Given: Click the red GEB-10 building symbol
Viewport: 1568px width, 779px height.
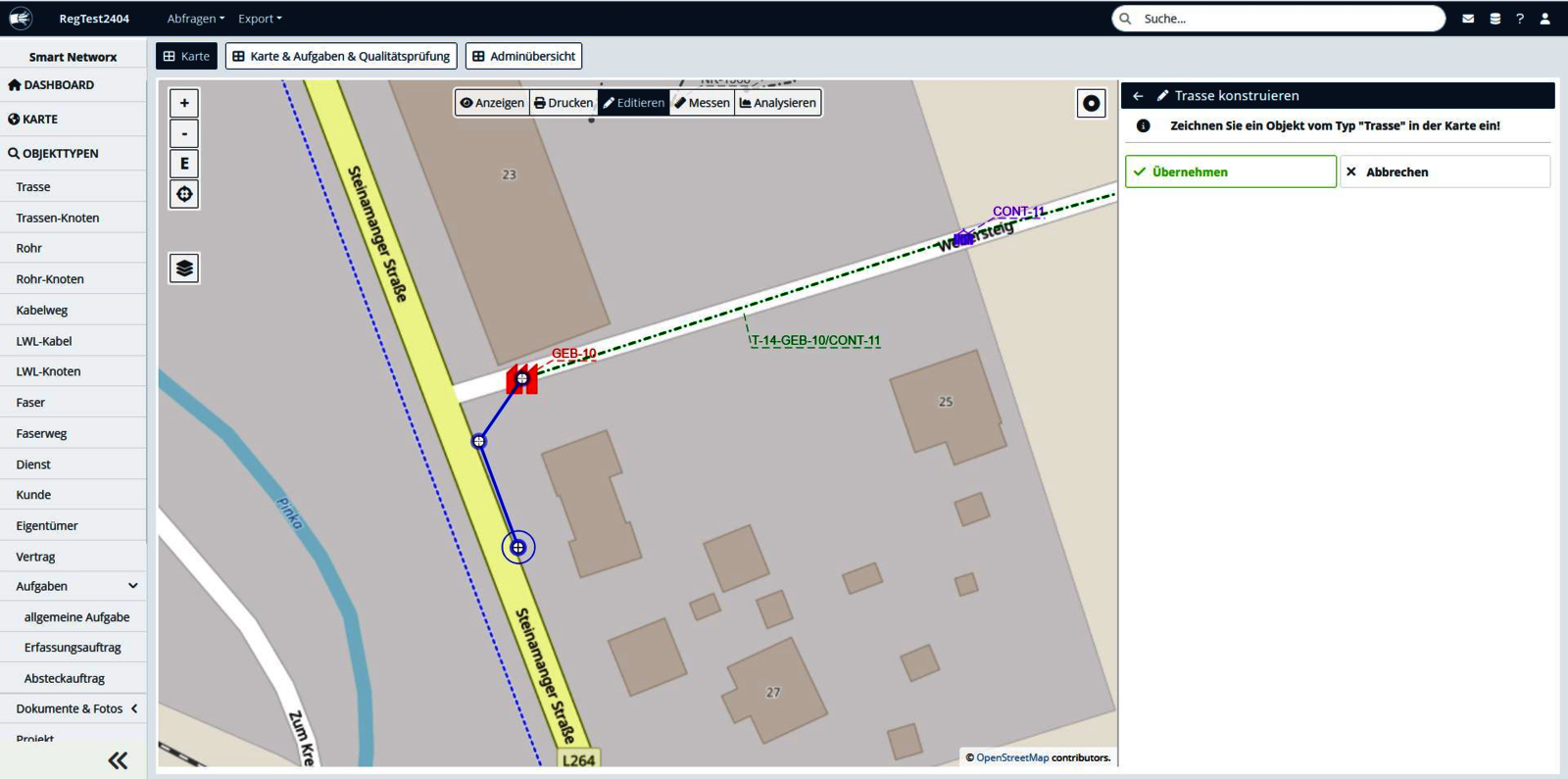Looking at the screenshot, I should click(x=521, y=379).
